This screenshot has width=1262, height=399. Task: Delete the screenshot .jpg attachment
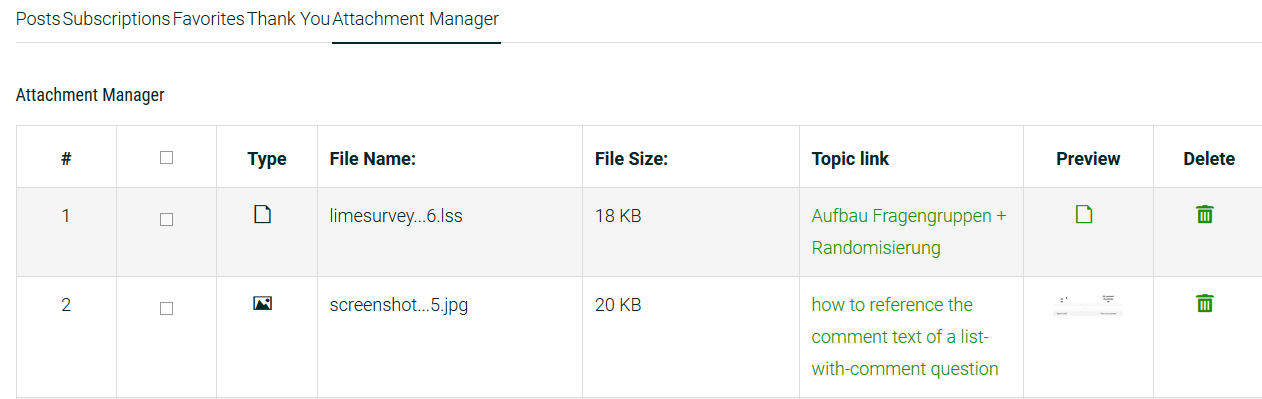[x=1205, y=303]
